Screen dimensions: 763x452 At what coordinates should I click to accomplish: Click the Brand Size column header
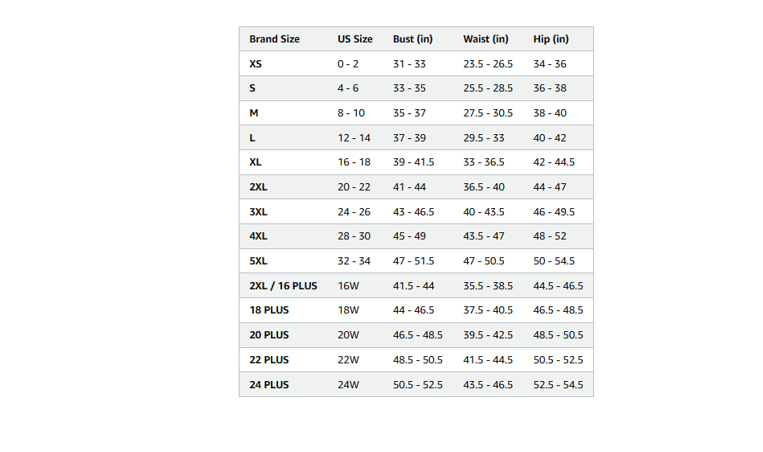pyautogui.click(x=274, y=39)
